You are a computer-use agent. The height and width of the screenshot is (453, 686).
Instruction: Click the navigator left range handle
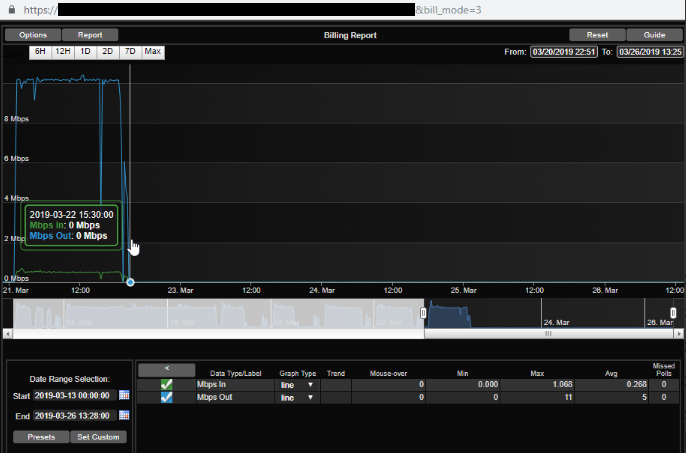[x=423, y=313]
